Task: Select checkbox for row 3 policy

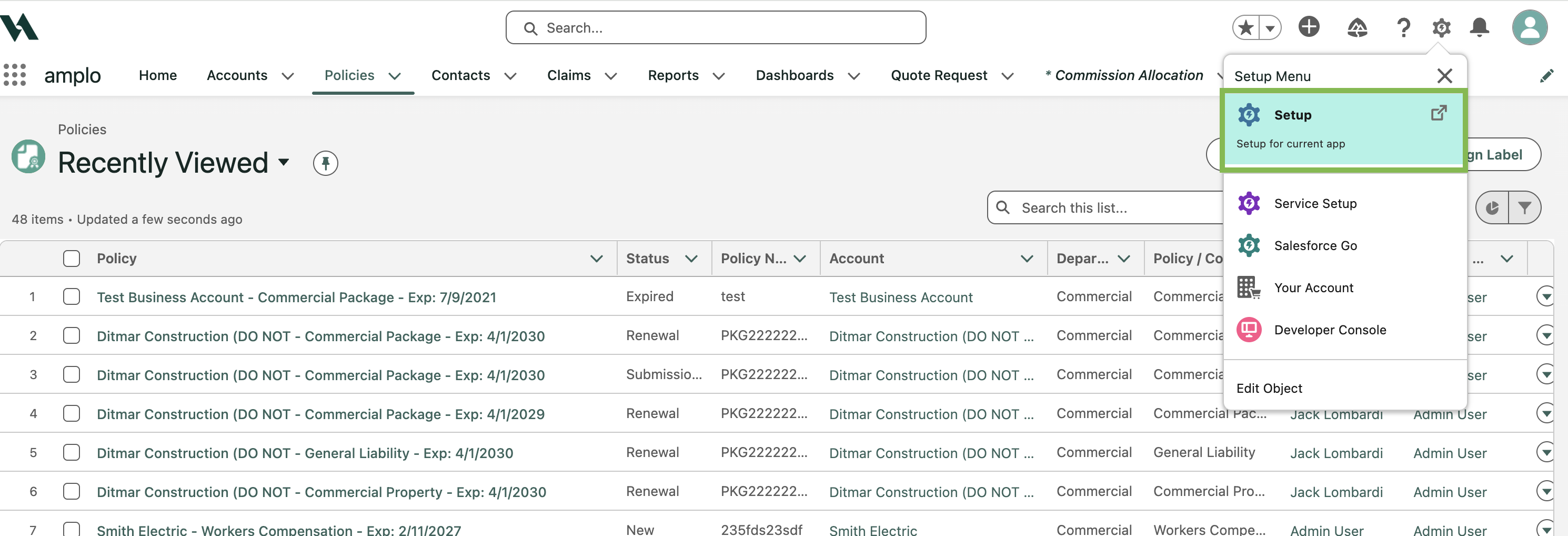Action: pyautogui.click(x=71, y=374)
